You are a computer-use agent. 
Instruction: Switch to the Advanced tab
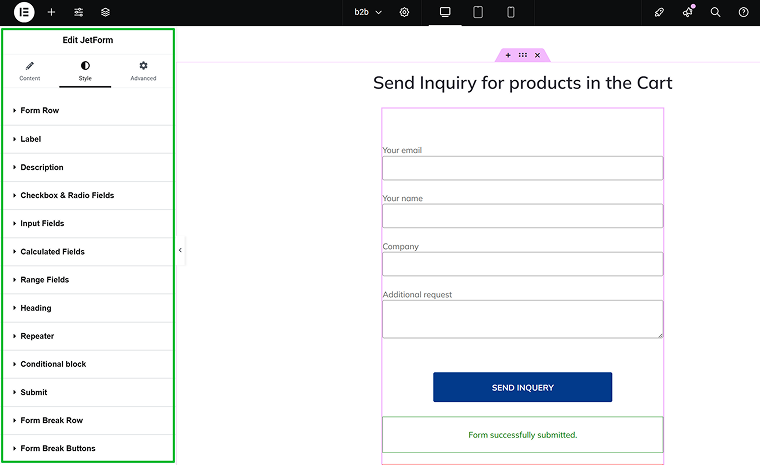click(x=143, y=71)
